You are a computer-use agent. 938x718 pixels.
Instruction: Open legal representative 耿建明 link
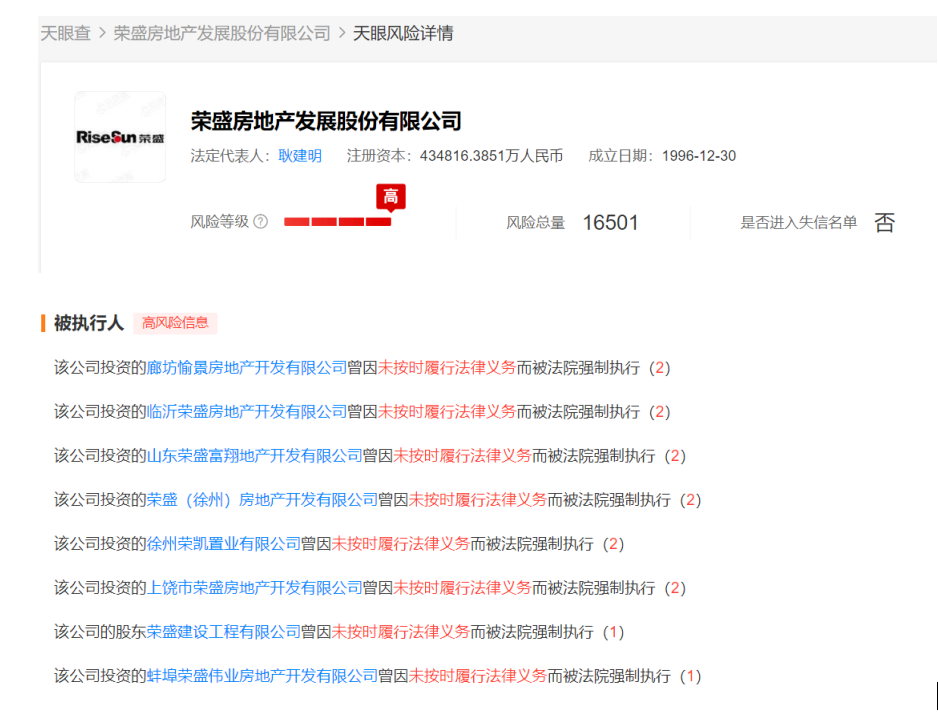point(300,156)
